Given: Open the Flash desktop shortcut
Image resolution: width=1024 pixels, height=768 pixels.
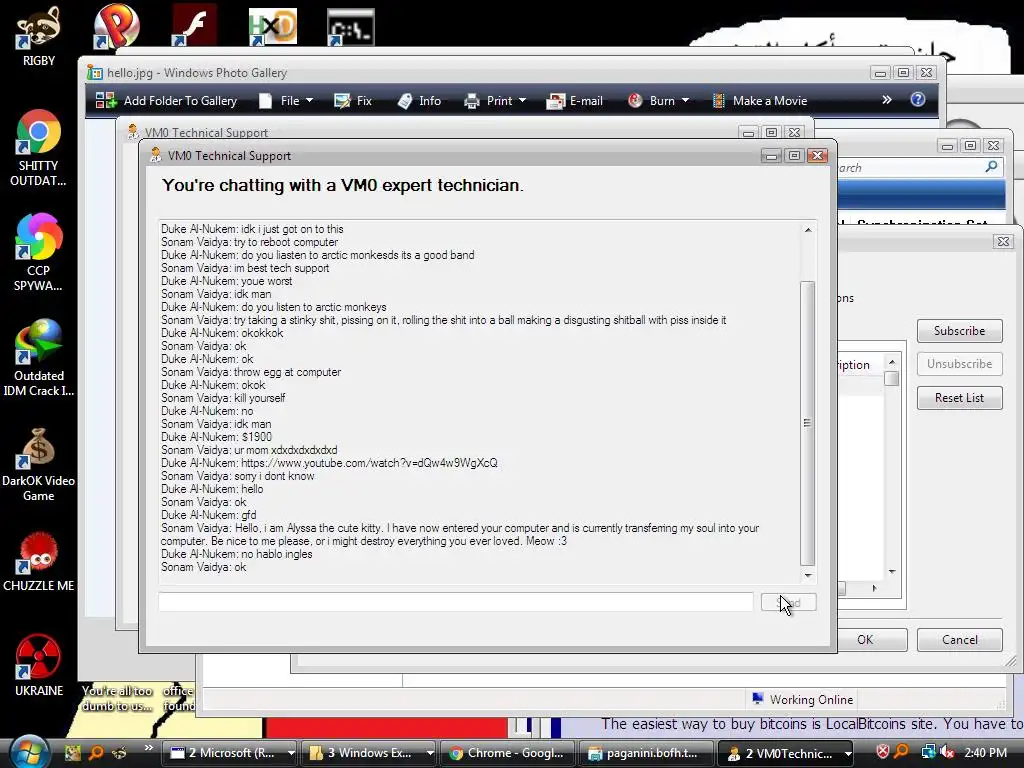Looking at the screenshot, I should (194, 26).
